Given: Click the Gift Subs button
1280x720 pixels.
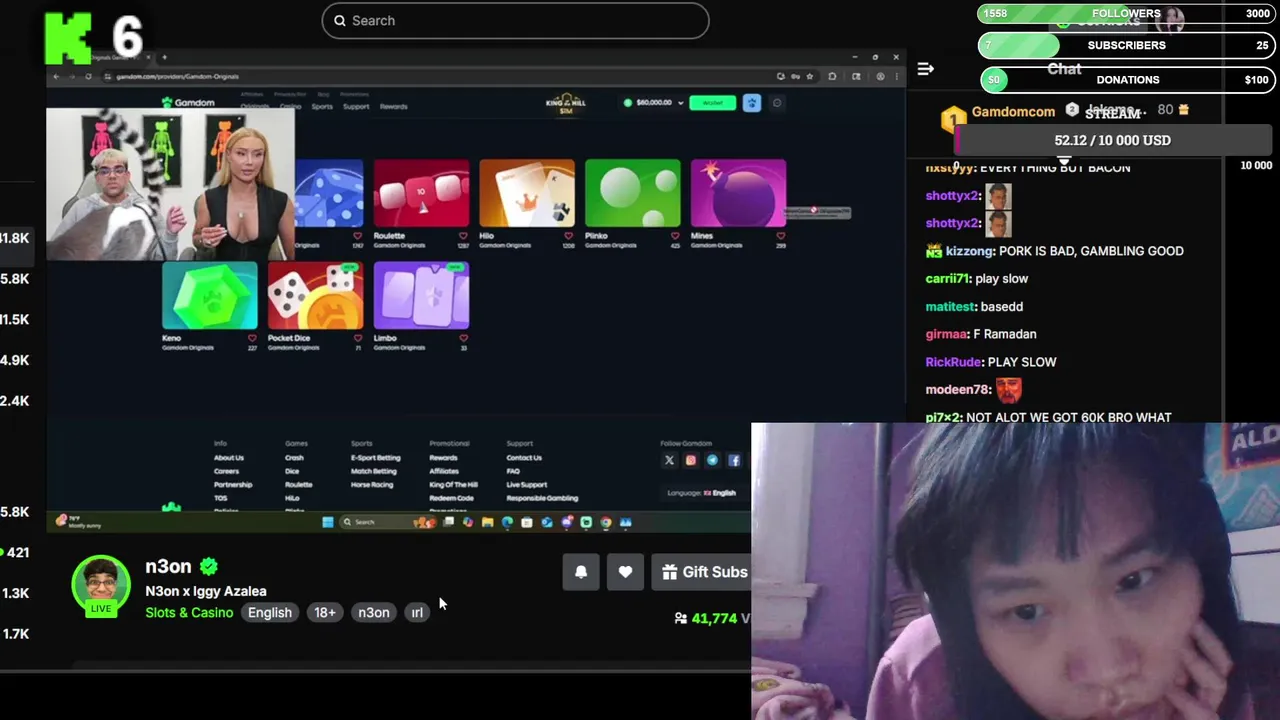Looking at the screenshot, I should 704,572.
